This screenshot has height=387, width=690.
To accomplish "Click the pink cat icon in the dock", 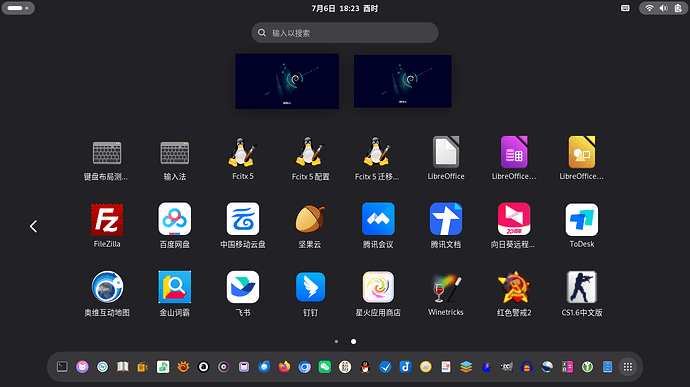I will click(82, 367).
